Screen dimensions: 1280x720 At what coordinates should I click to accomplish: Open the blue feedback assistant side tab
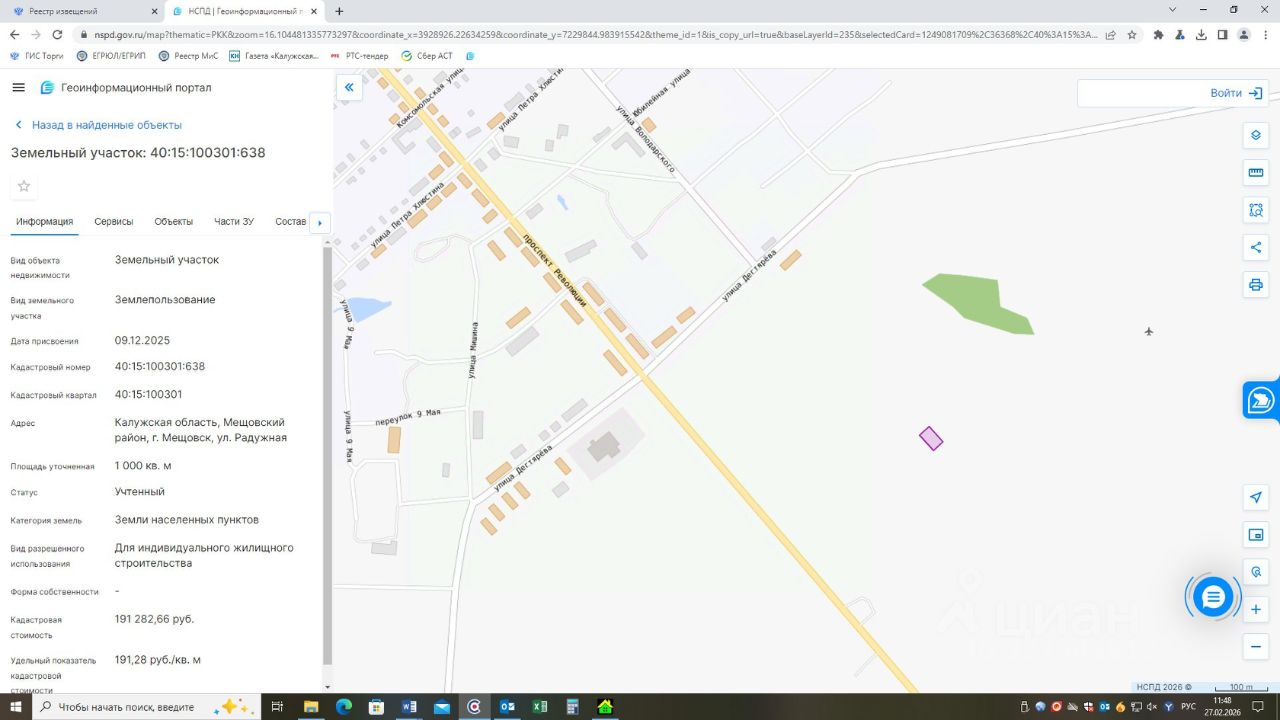[1261, 400]
